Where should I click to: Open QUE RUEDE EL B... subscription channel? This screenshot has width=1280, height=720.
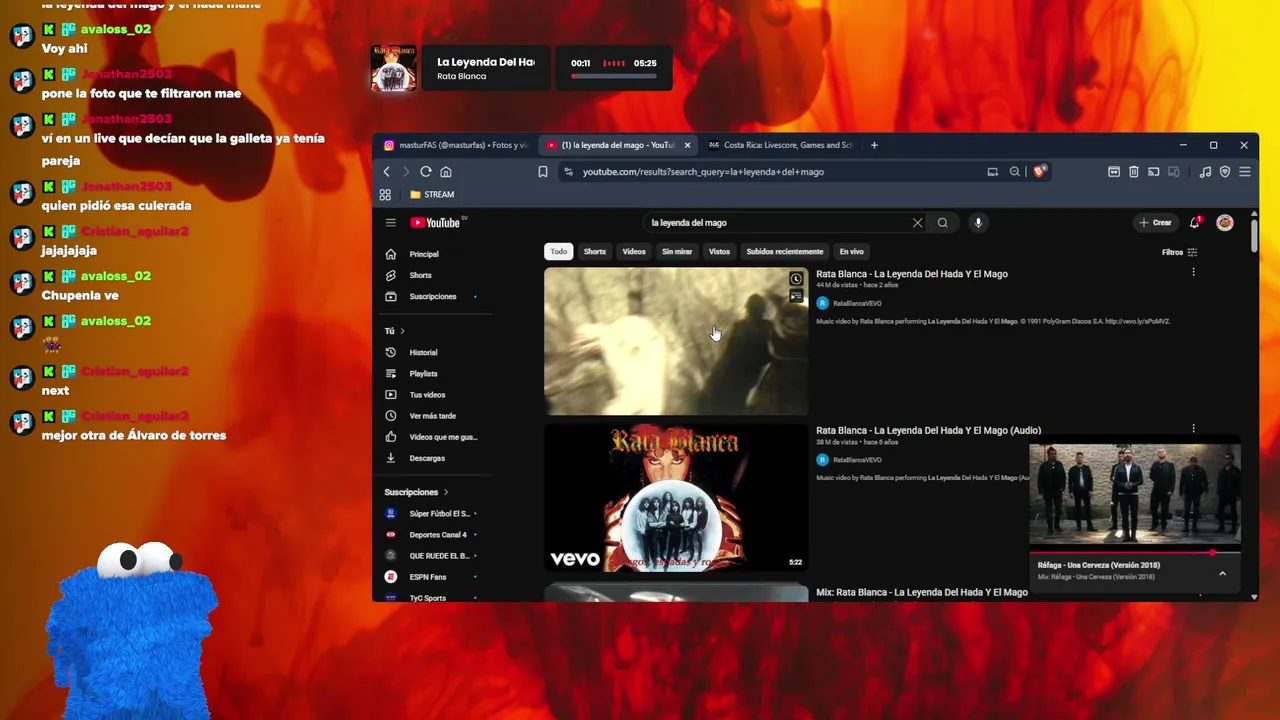pos(430,556)
